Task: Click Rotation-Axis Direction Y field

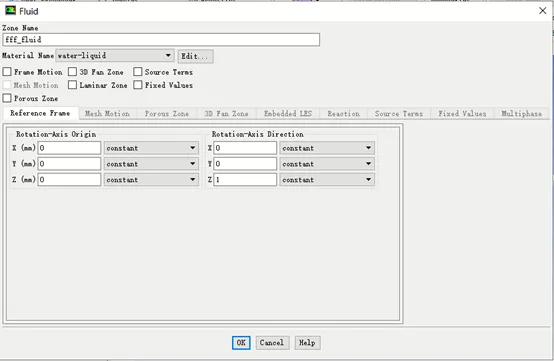Action: point(245,164)
